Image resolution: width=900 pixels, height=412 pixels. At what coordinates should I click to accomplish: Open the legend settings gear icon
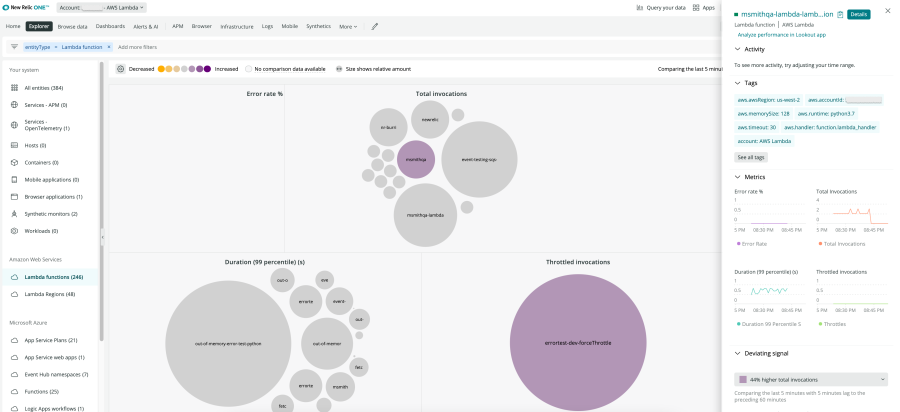coord(121,69)
